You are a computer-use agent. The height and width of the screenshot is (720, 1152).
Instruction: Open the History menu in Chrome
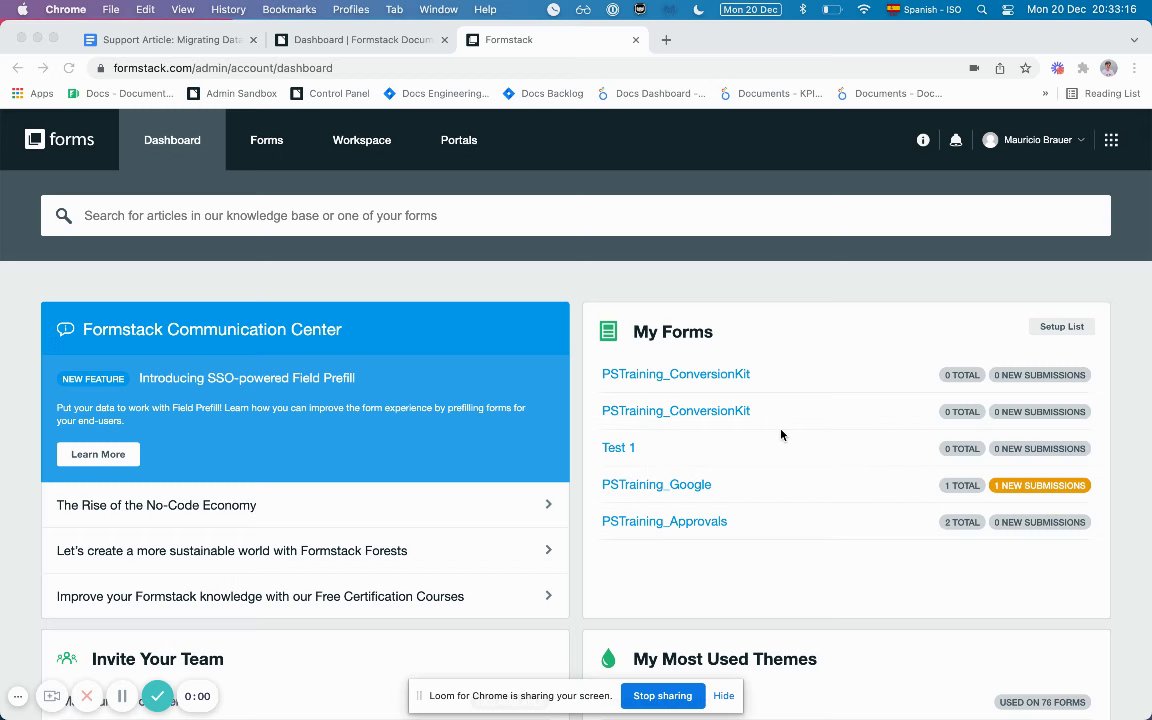tap(228, 10)
